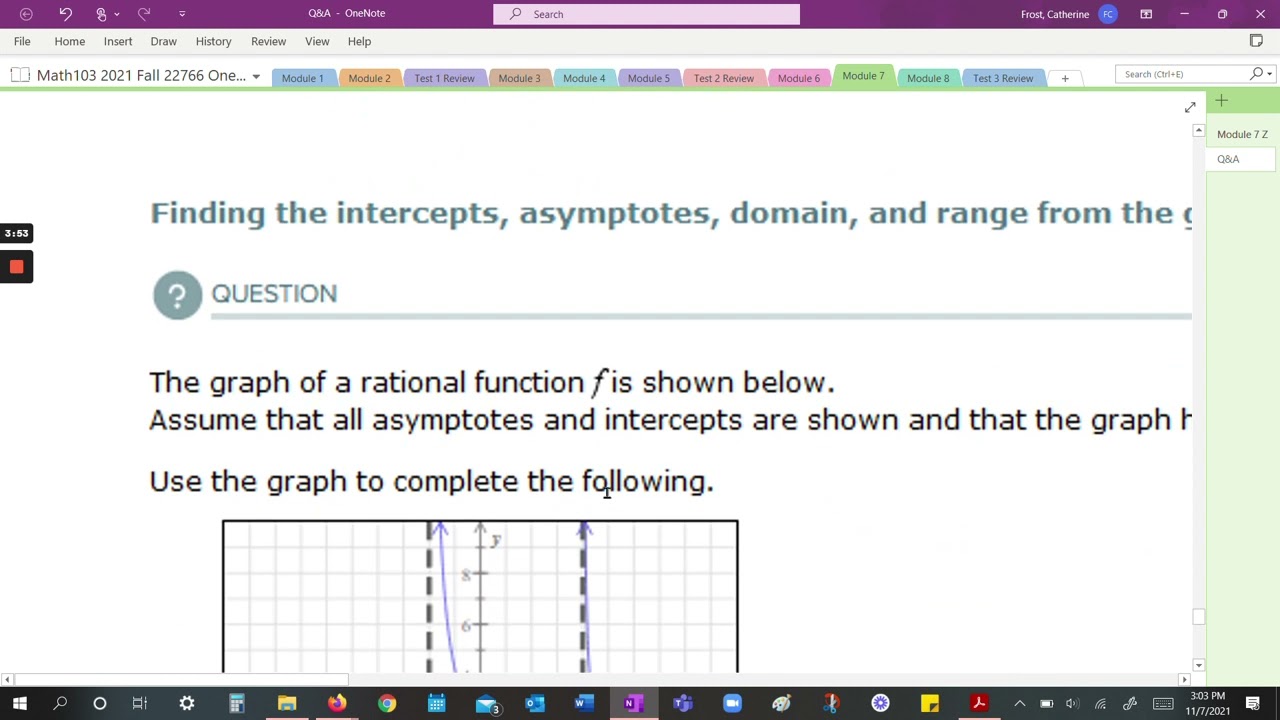Click the Search box in title bar

(646, 14)
